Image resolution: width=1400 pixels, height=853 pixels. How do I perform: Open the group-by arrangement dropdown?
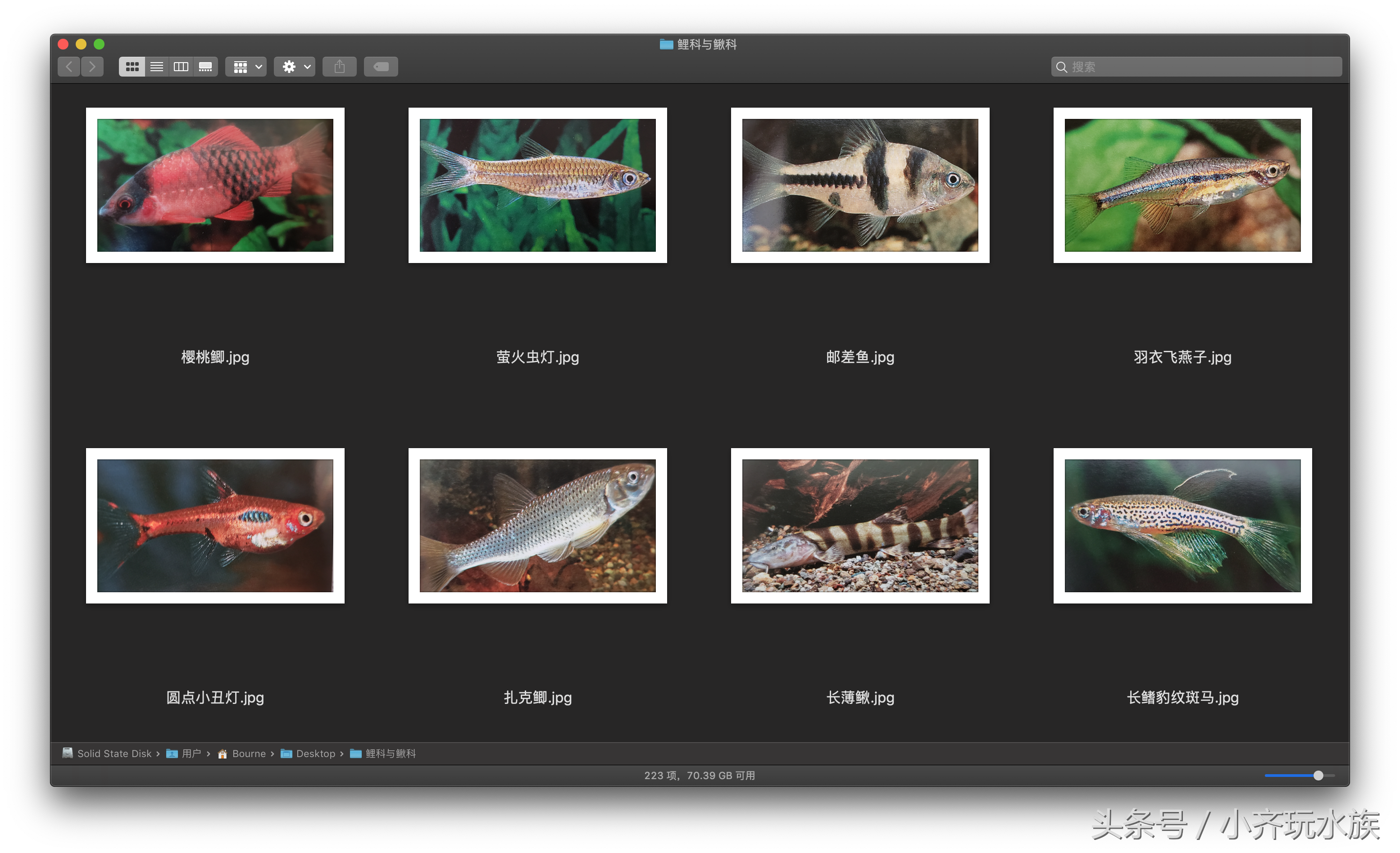click(246, 67)
